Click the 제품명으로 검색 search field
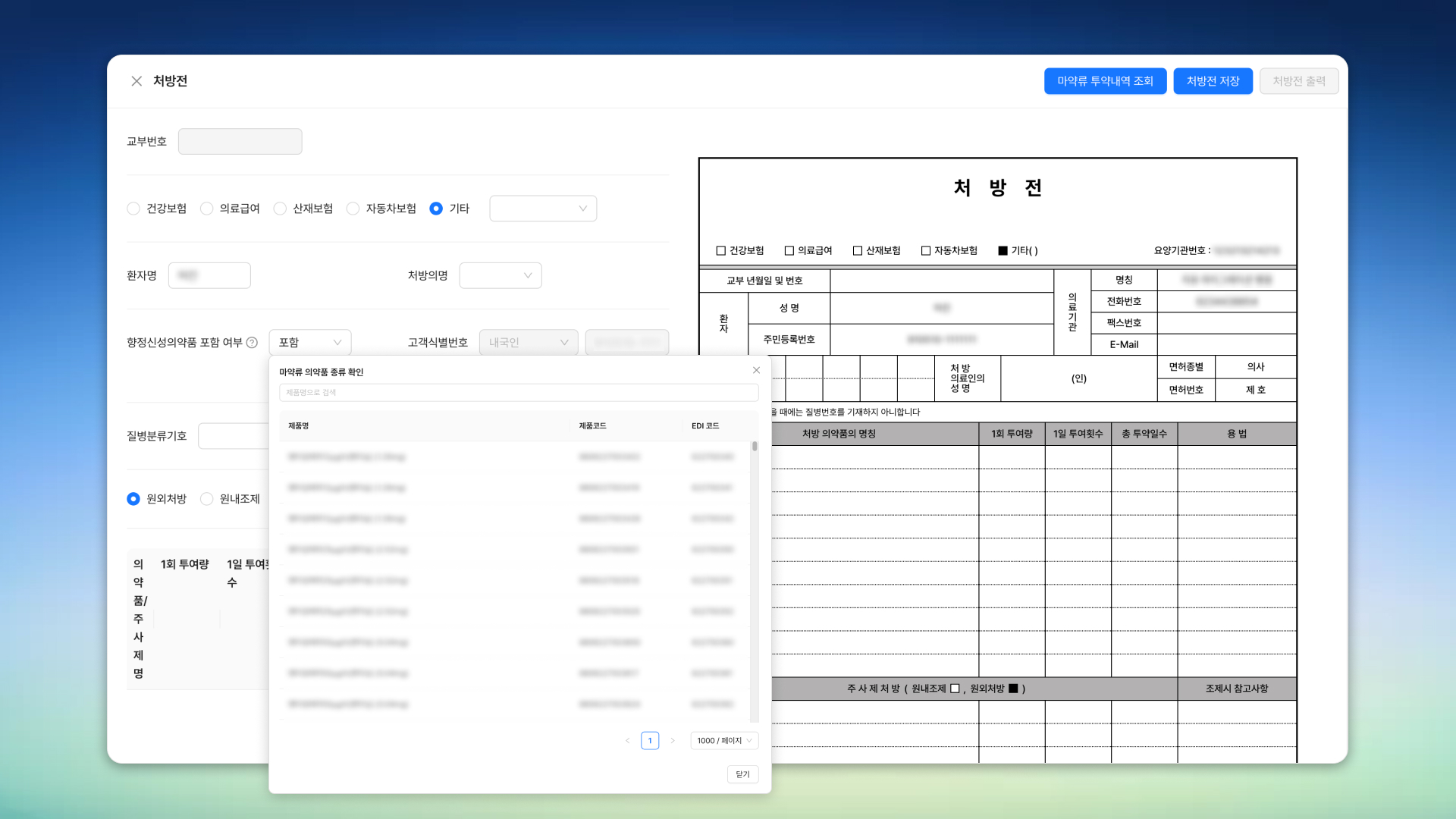The image size is (1456, 819). tap(519, 393)
